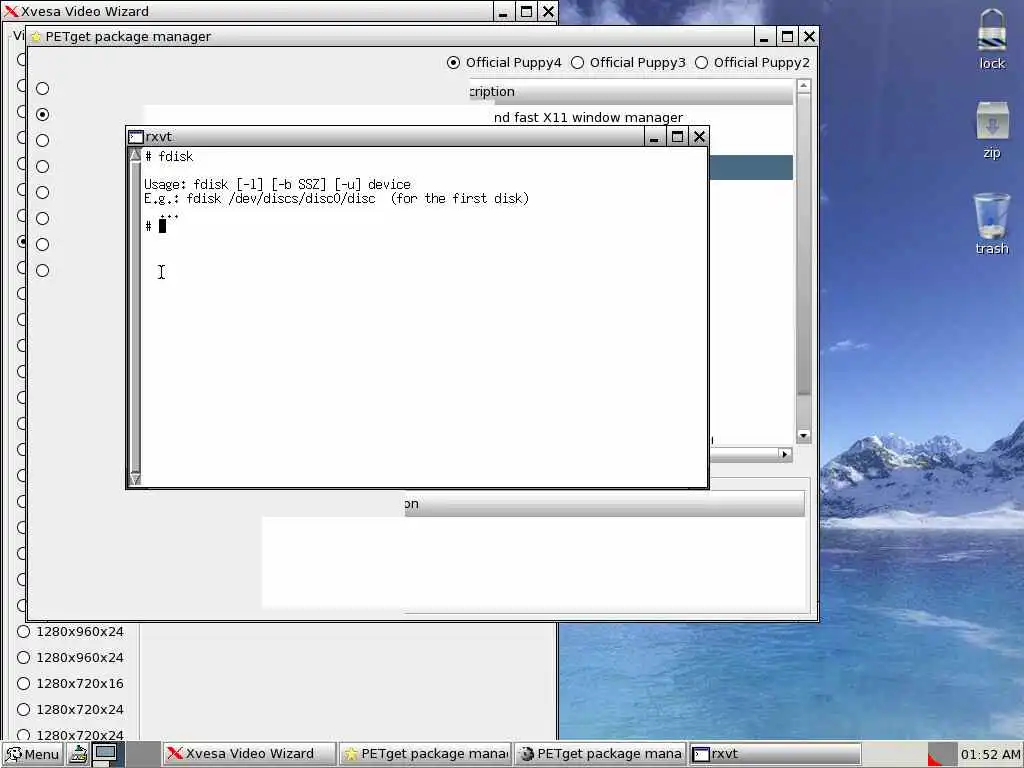Viewport: 1024px width, 768px height.
Task: Click rxvt scrollbar down arrow
Action: (x=135, y=479)
